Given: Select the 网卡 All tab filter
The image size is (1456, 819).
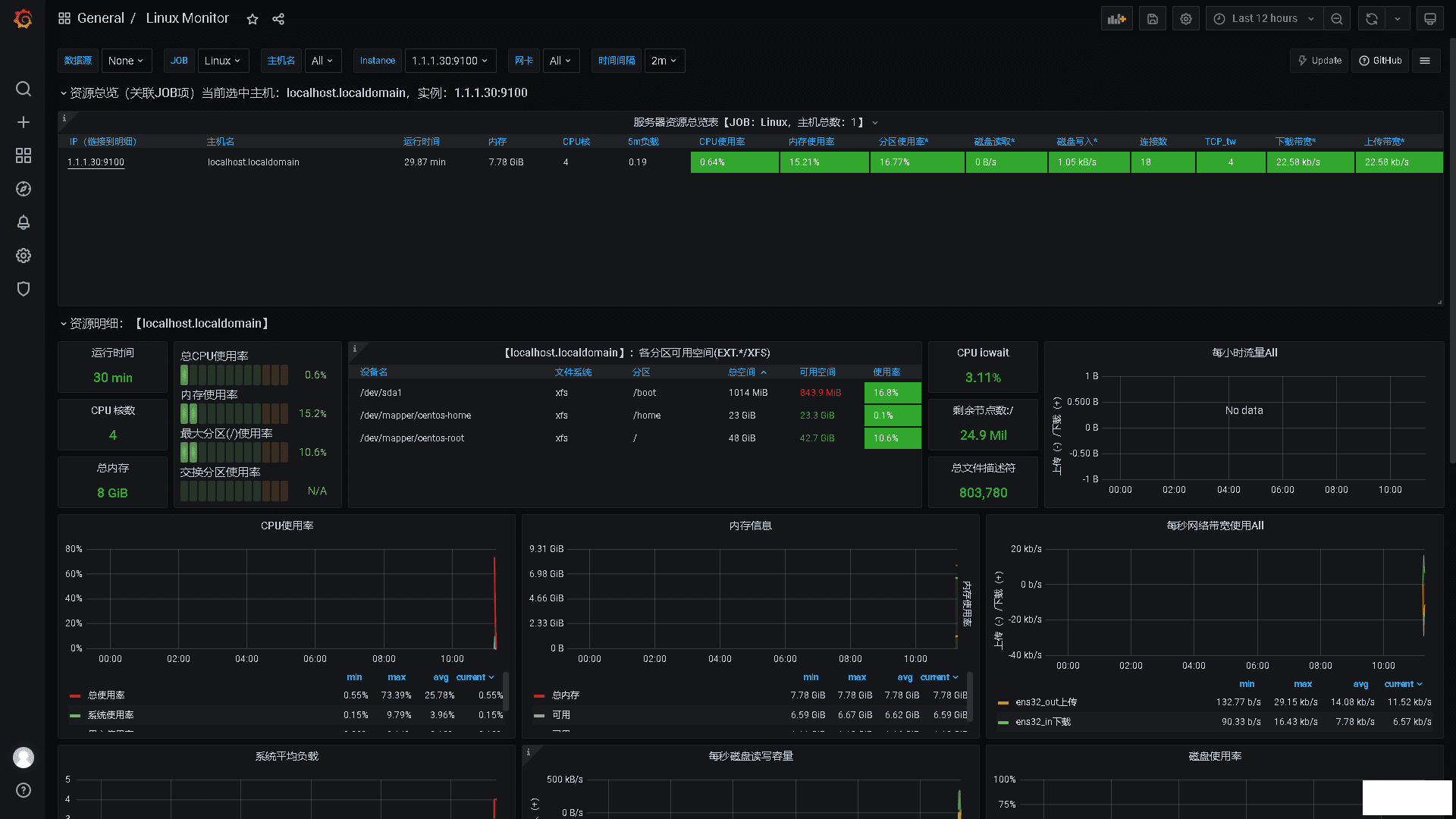Looking at the screenshot, I should (558, 60).
